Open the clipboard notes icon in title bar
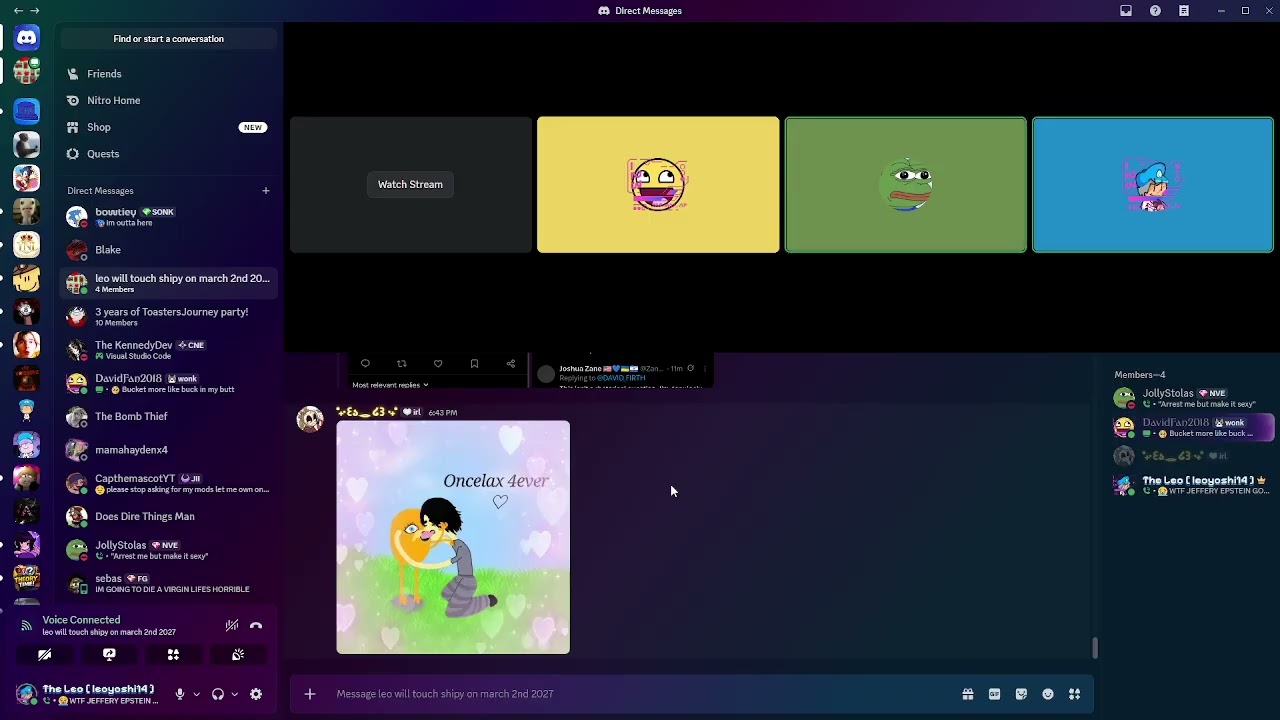This screenshot has width=1280, height=720. coord(1184,11)
